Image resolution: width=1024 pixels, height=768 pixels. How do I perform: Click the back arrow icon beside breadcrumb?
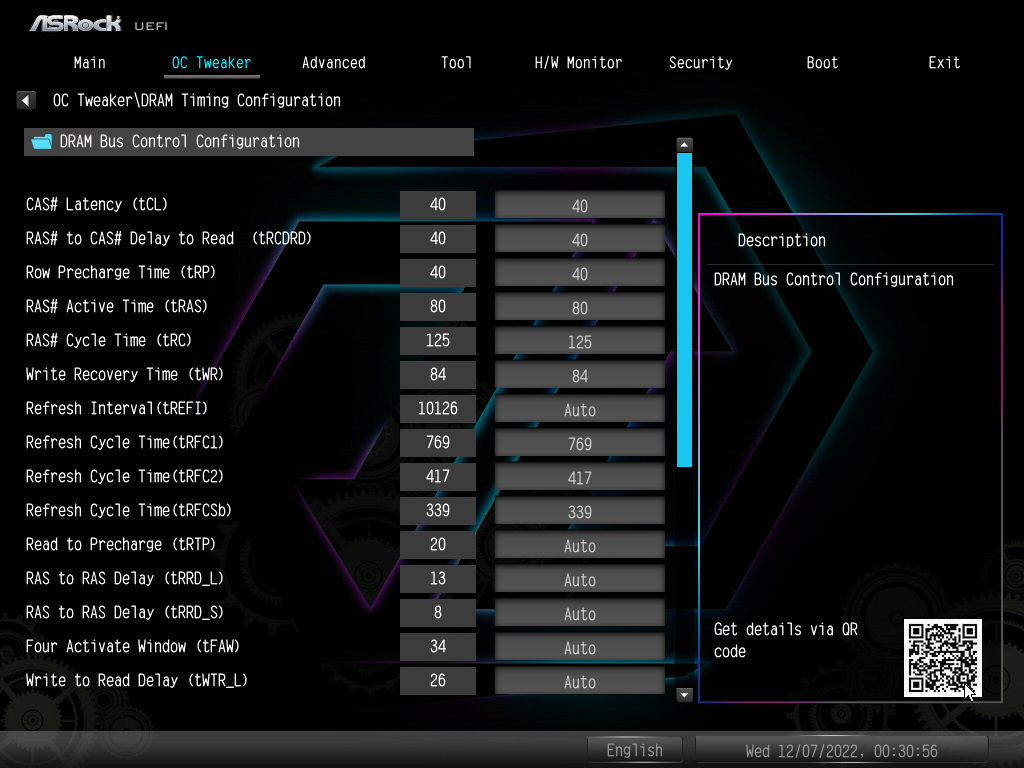pos(26,100)
